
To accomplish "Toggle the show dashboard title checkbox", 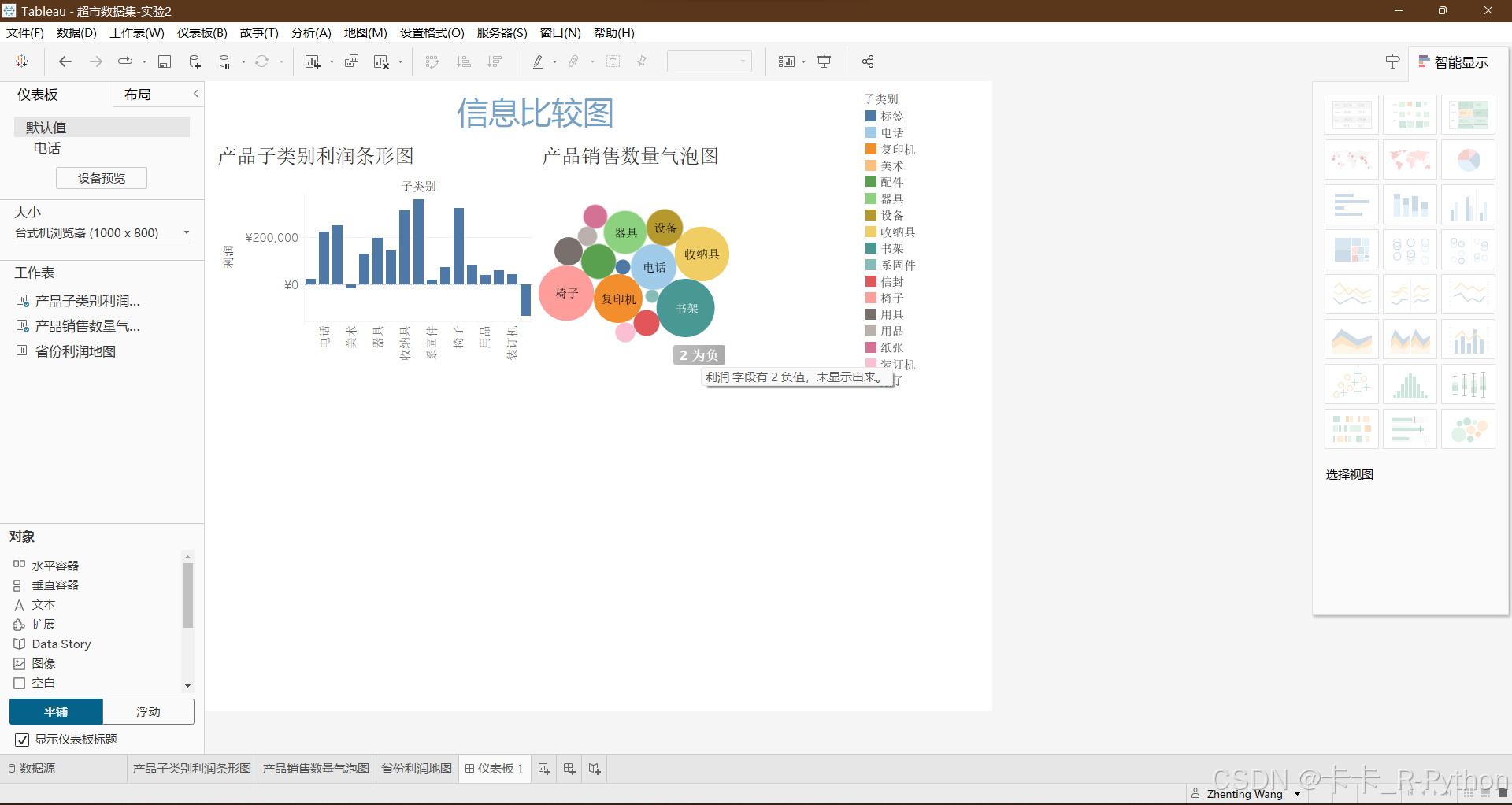I will tap(22, 740).
